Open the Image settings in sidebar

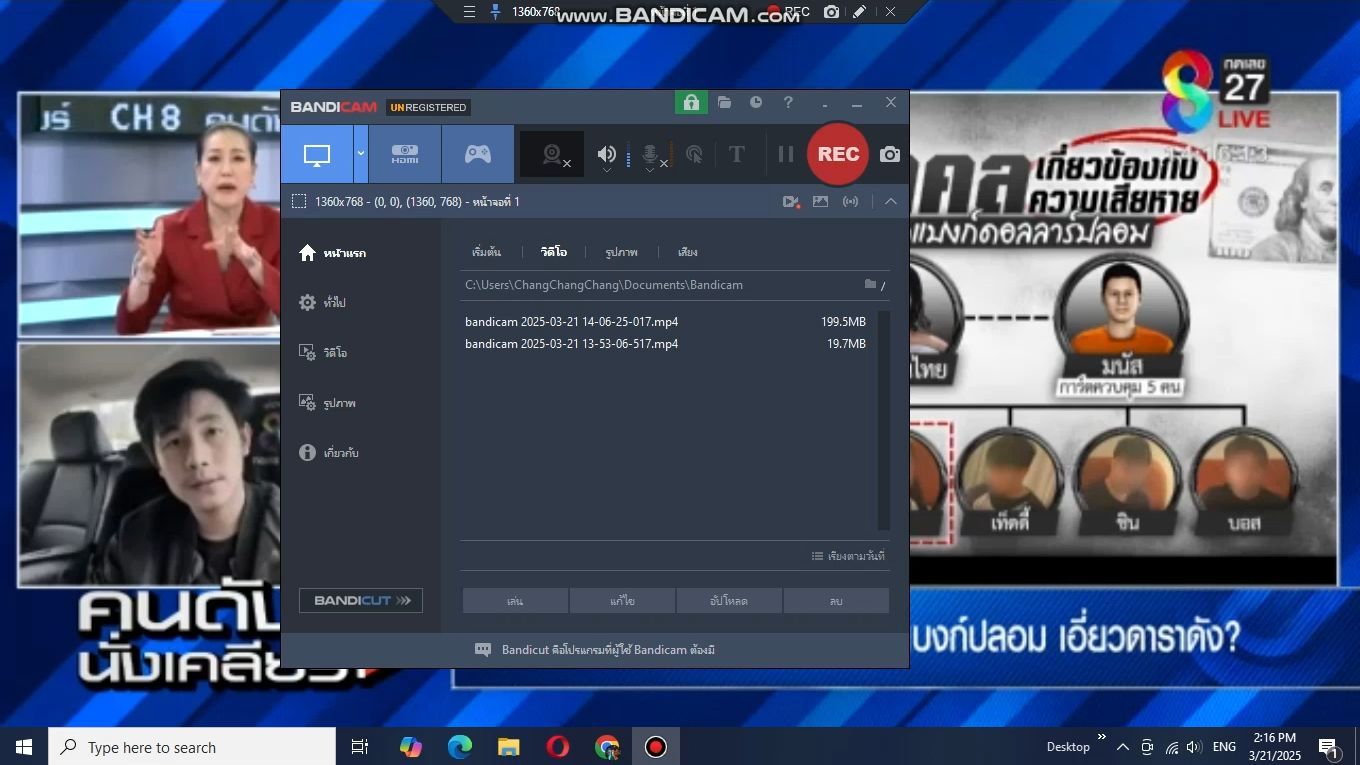click(327, 403)
